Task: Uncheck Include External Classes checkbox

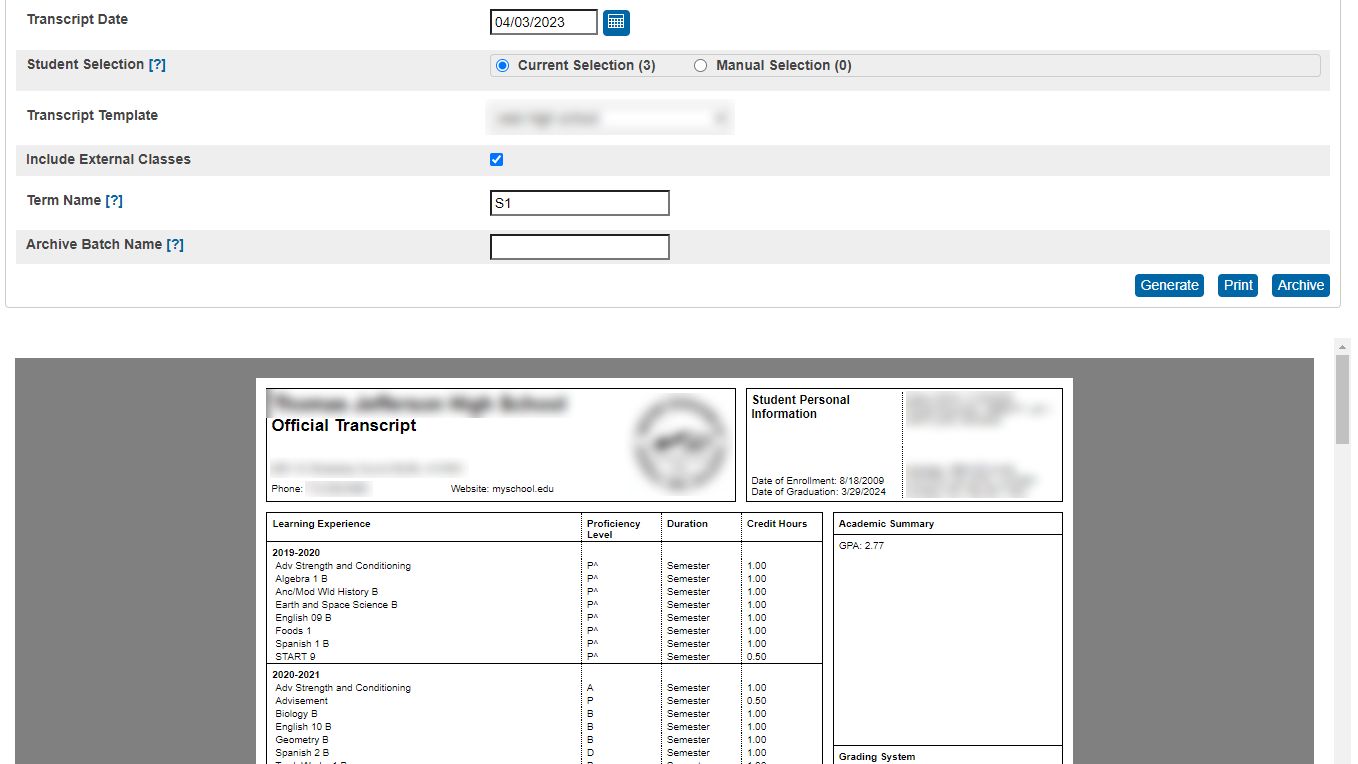Action: [497, 159]
